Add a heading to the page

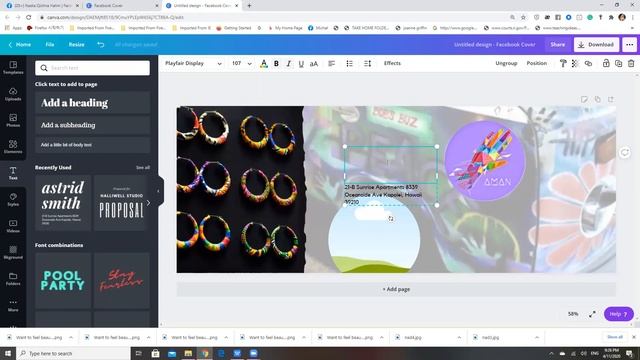(x=93, y=102)
